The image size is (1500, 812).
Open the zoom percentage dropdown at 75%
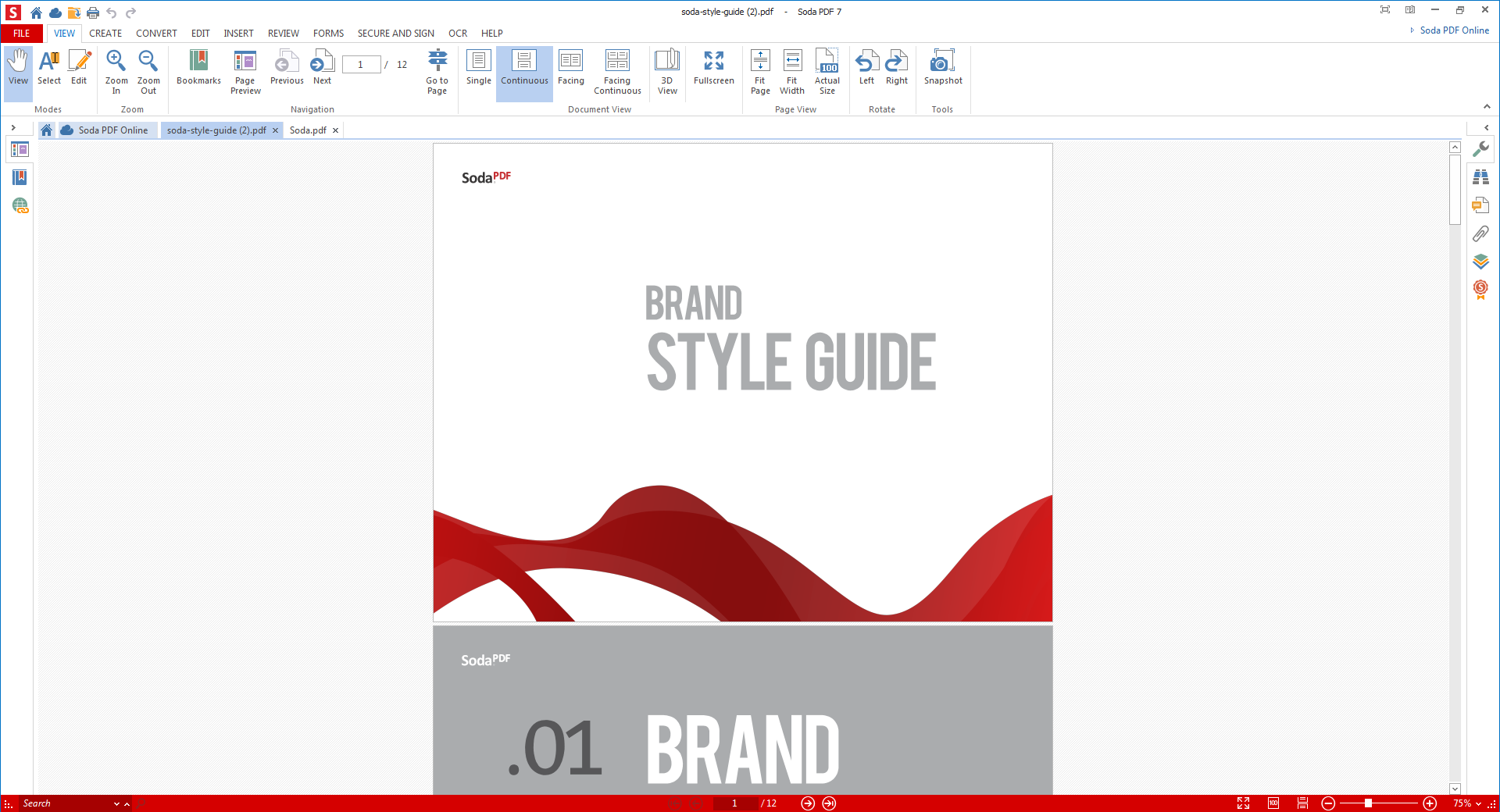tap(1467, 803)
